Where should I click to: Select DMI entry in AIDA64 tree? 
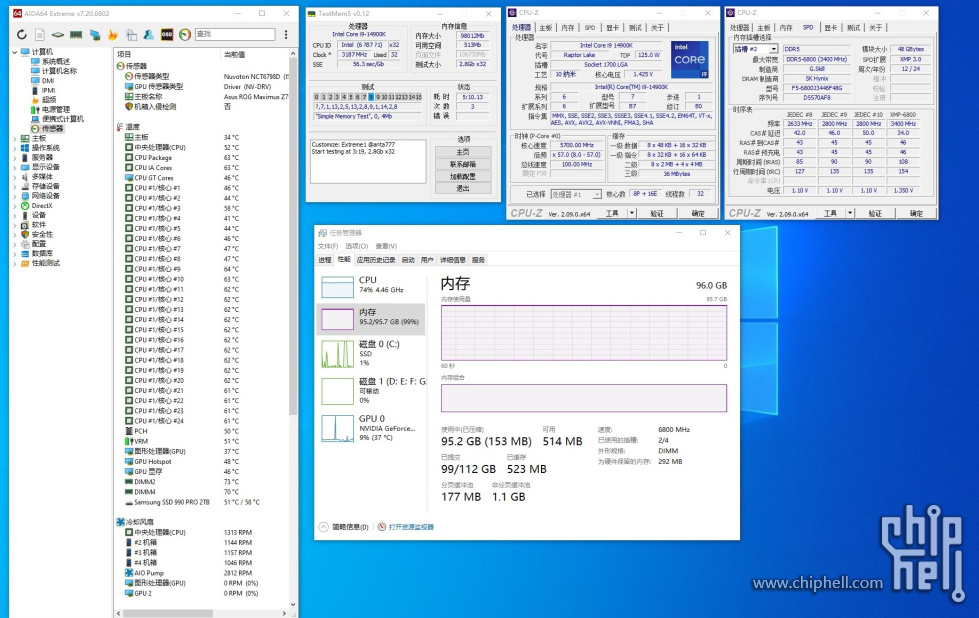48,81
